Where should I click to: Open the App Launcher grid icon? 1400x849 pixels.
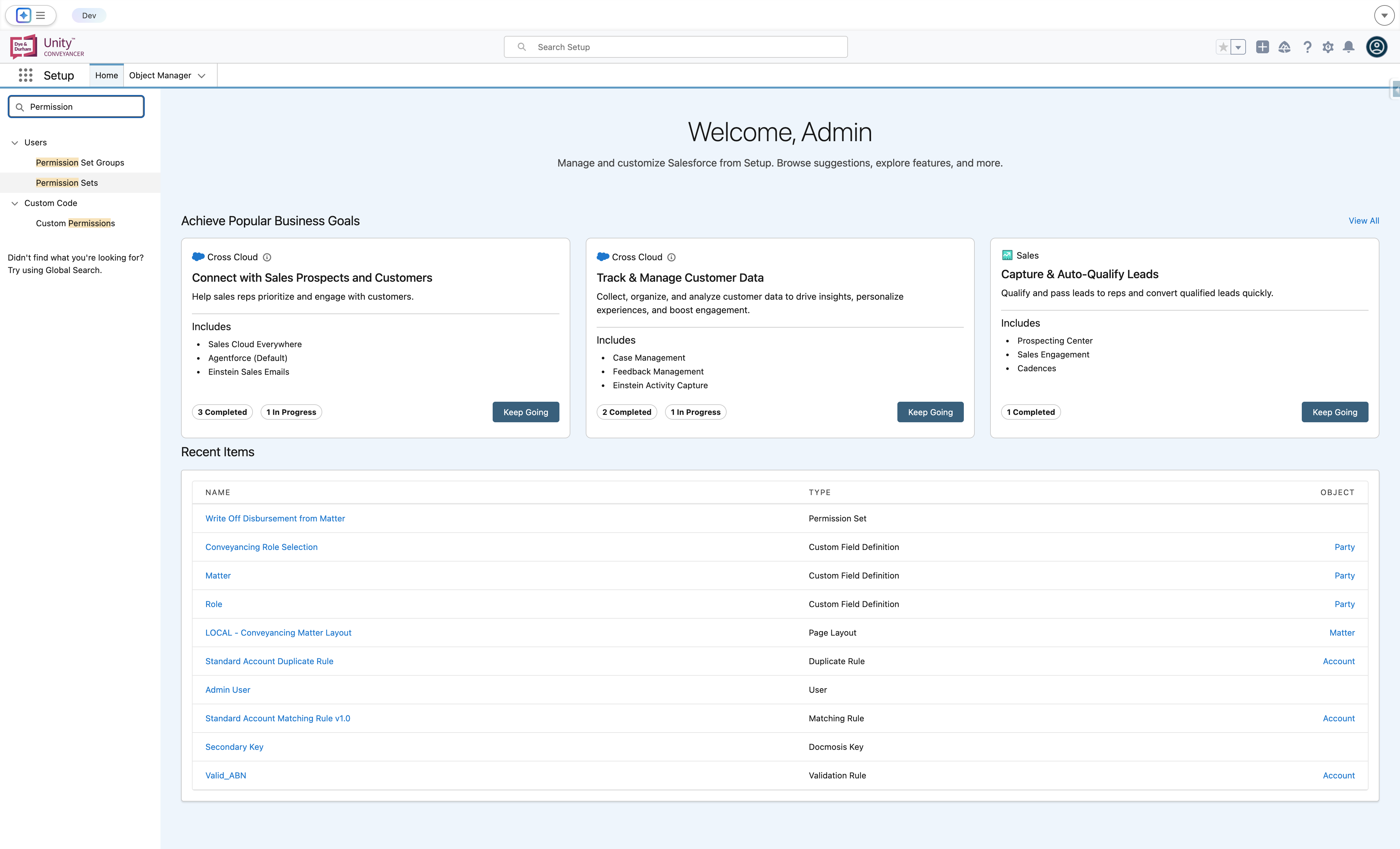(26, 75)
